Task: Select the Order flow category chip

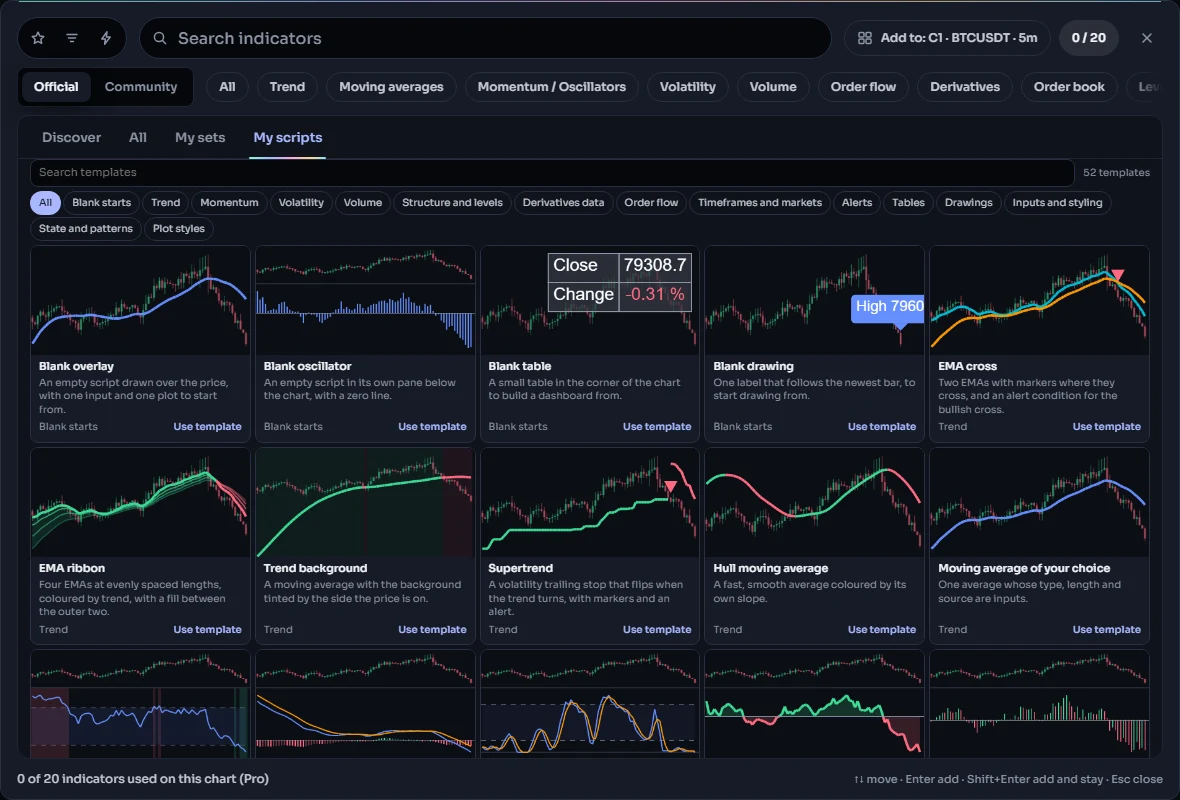Action: (863, 87)
